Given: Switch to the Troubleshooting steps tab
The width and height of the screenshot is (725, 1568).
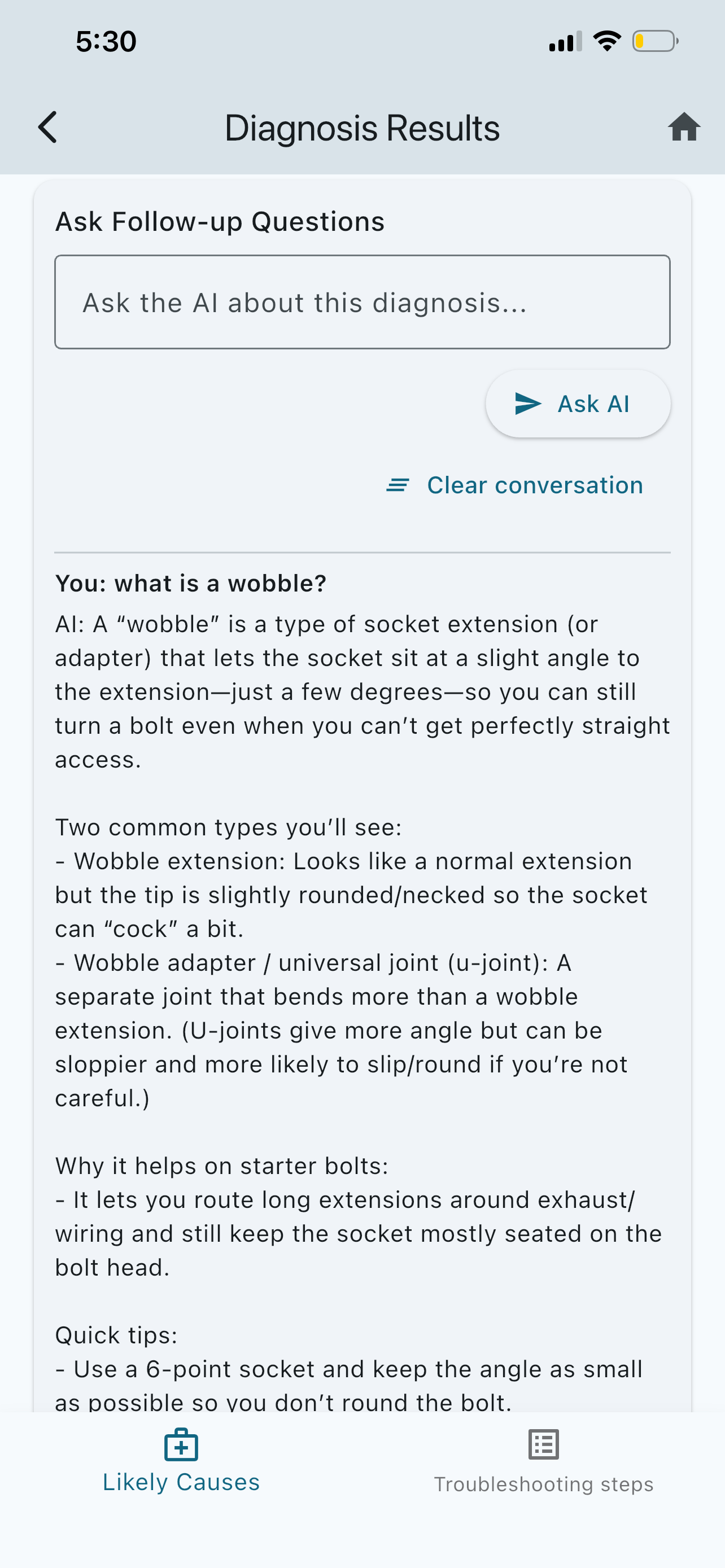Looking at the screenshot, I should point(544,1484).
